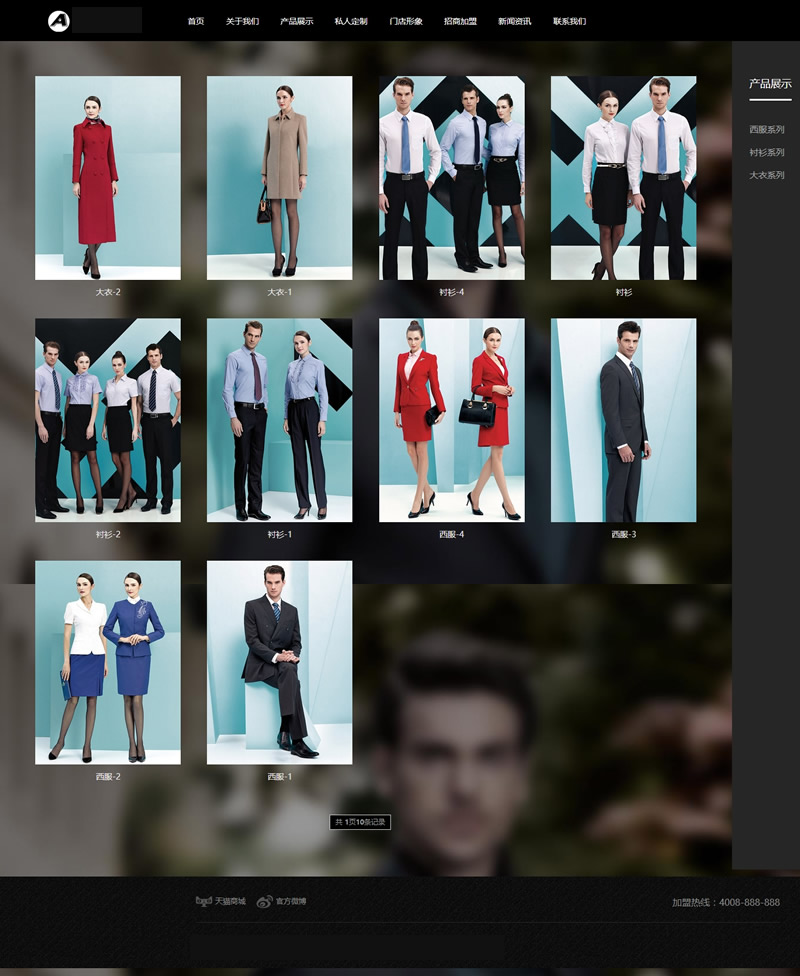
Task: Open the red coat 大衣-2 thumbnail
Action: (x=108, y=178)
